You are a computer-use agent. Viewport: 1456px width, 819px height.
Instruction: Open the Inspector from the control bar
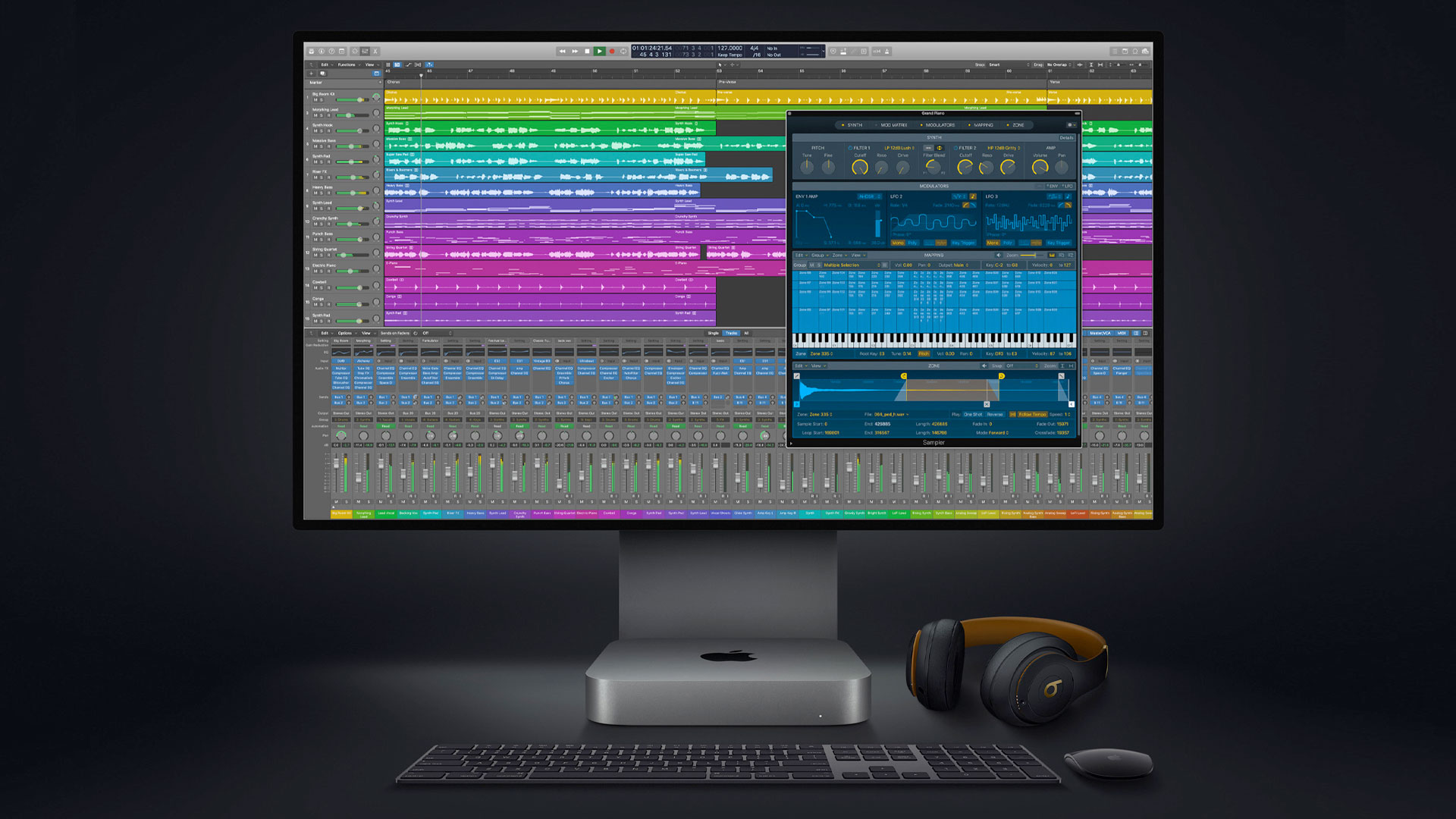tap(322, 51)
